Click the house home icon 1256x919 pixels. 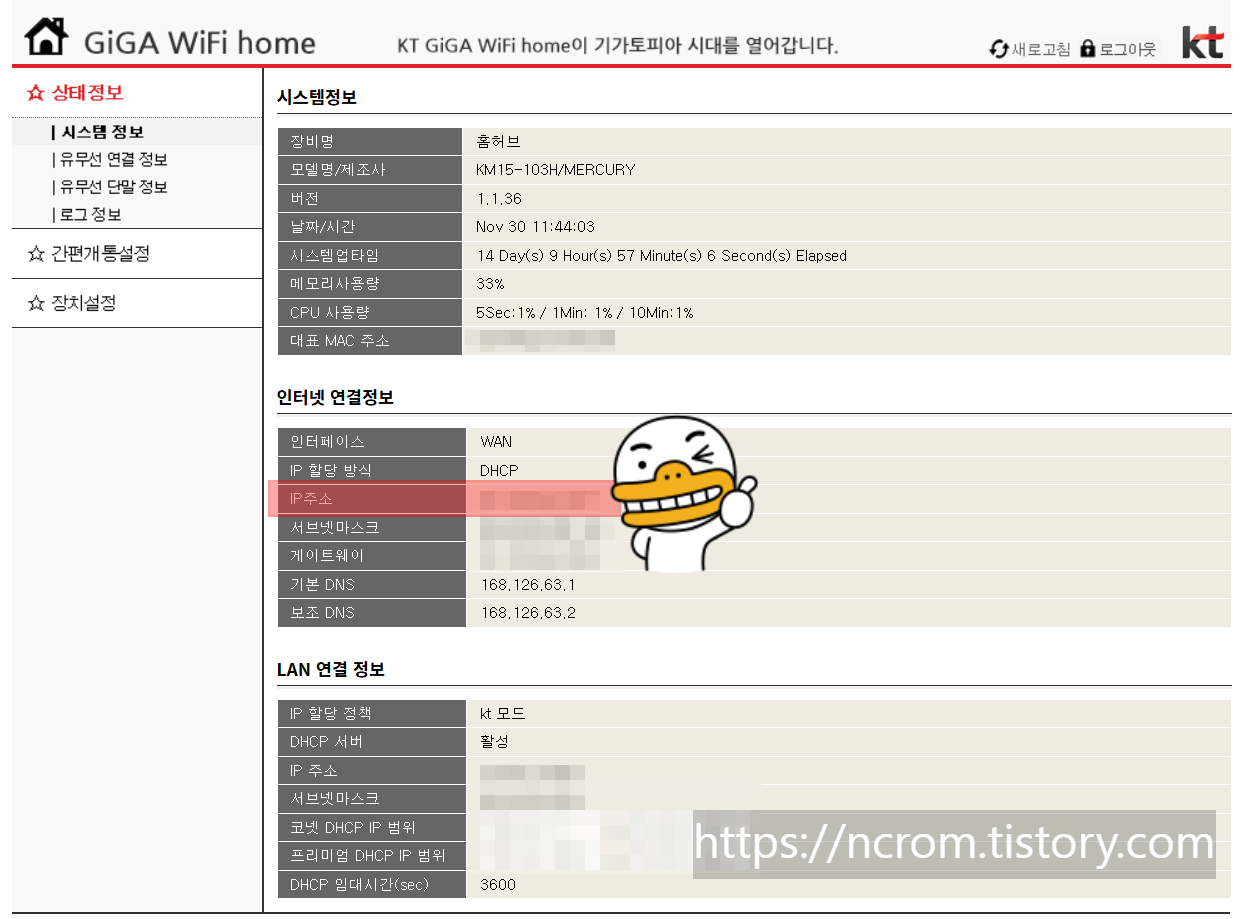point(47,36)
